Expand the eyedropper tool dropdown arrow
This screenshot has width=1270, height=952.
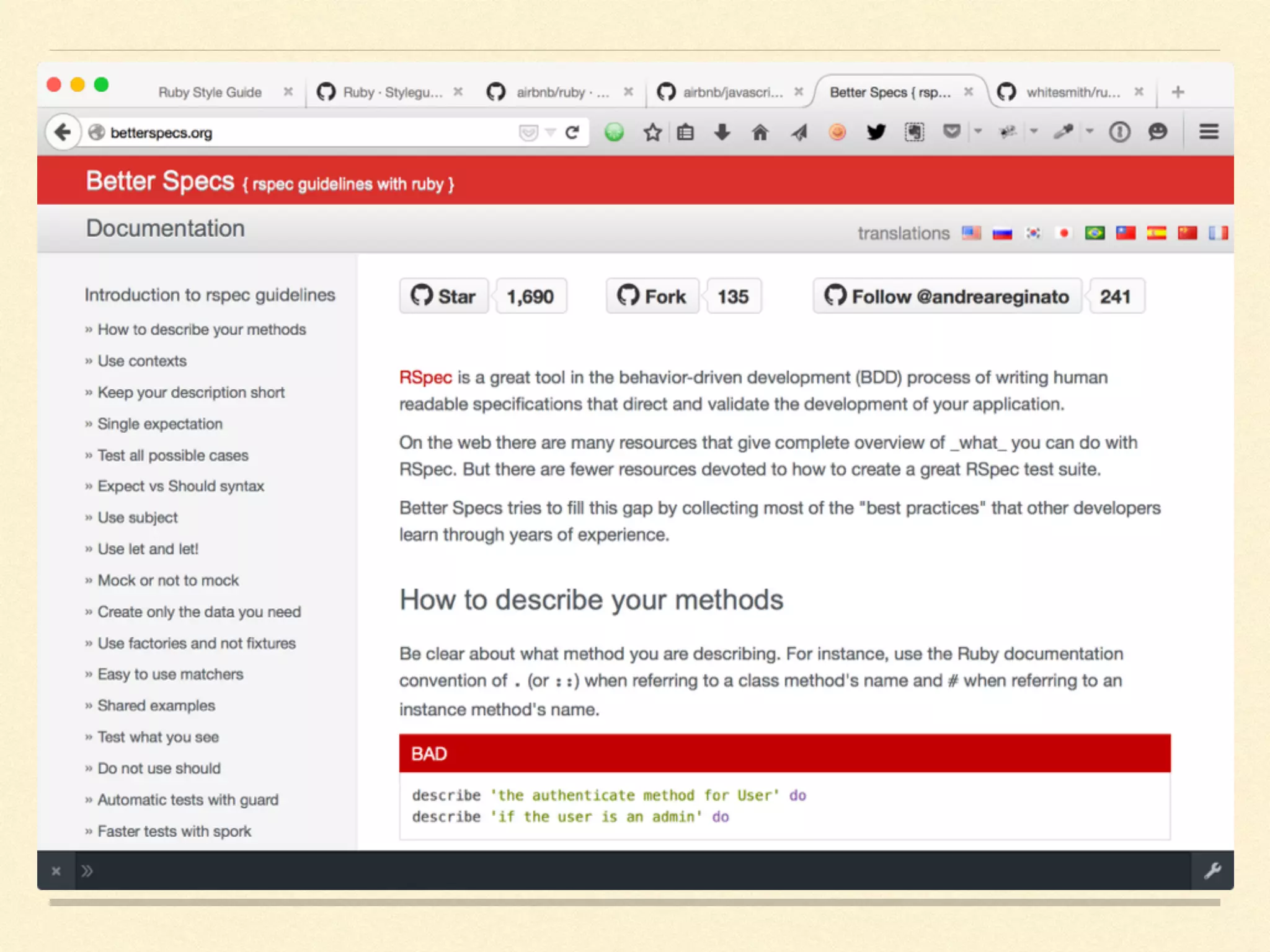(1090, 131)
